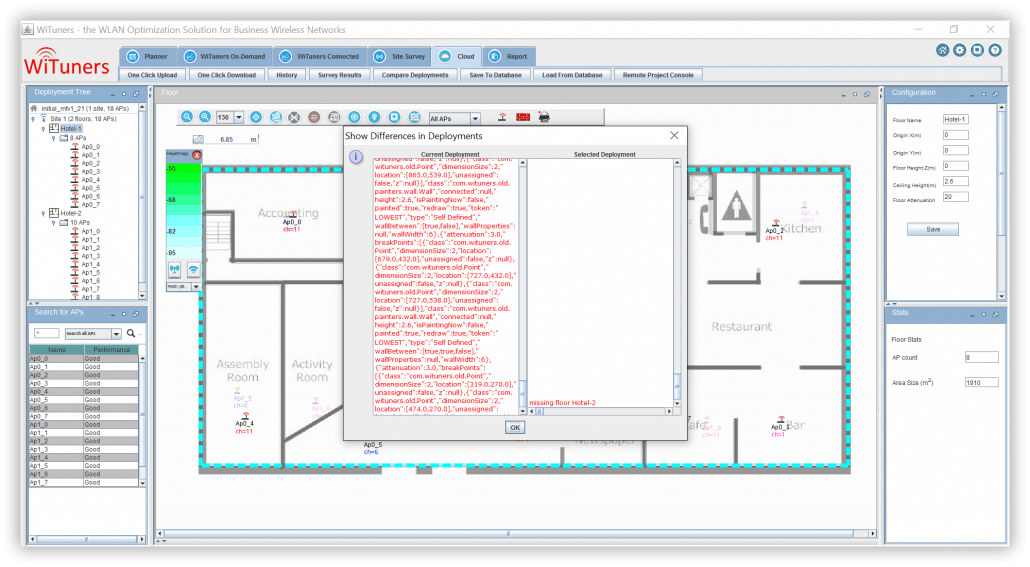Click the Save To Database button
This screenshot has height=567, width=1030.
[495, 75]
